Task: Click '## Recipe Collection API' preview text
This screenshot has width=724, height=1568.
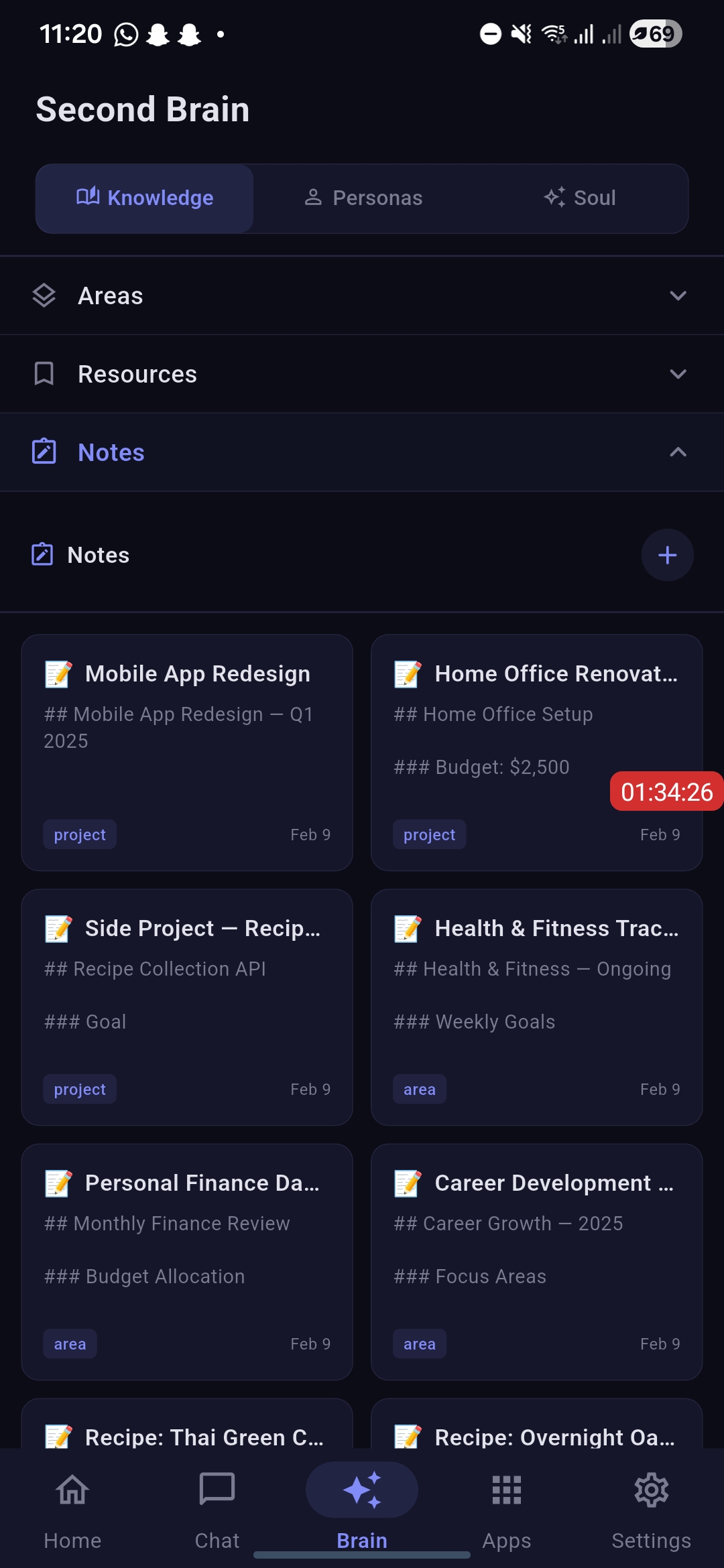Action: pyautogui.click(x=155, y=969)
